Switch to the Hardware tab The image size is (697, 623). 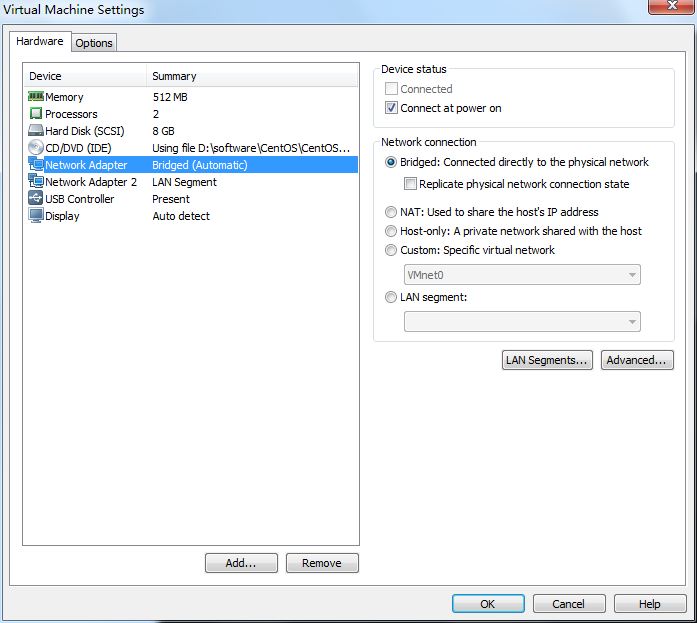coord(40,41)
